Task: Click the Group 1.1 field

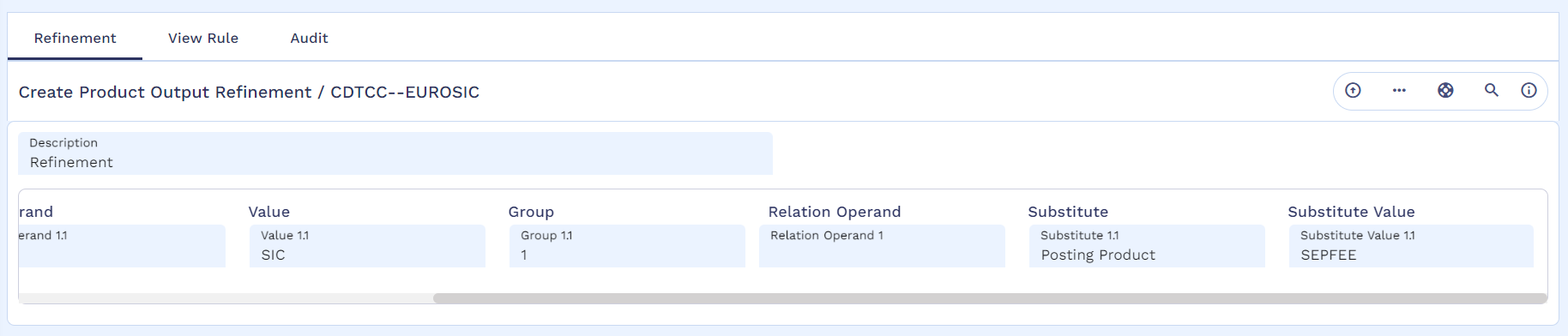Action: (x=627, y=246)
